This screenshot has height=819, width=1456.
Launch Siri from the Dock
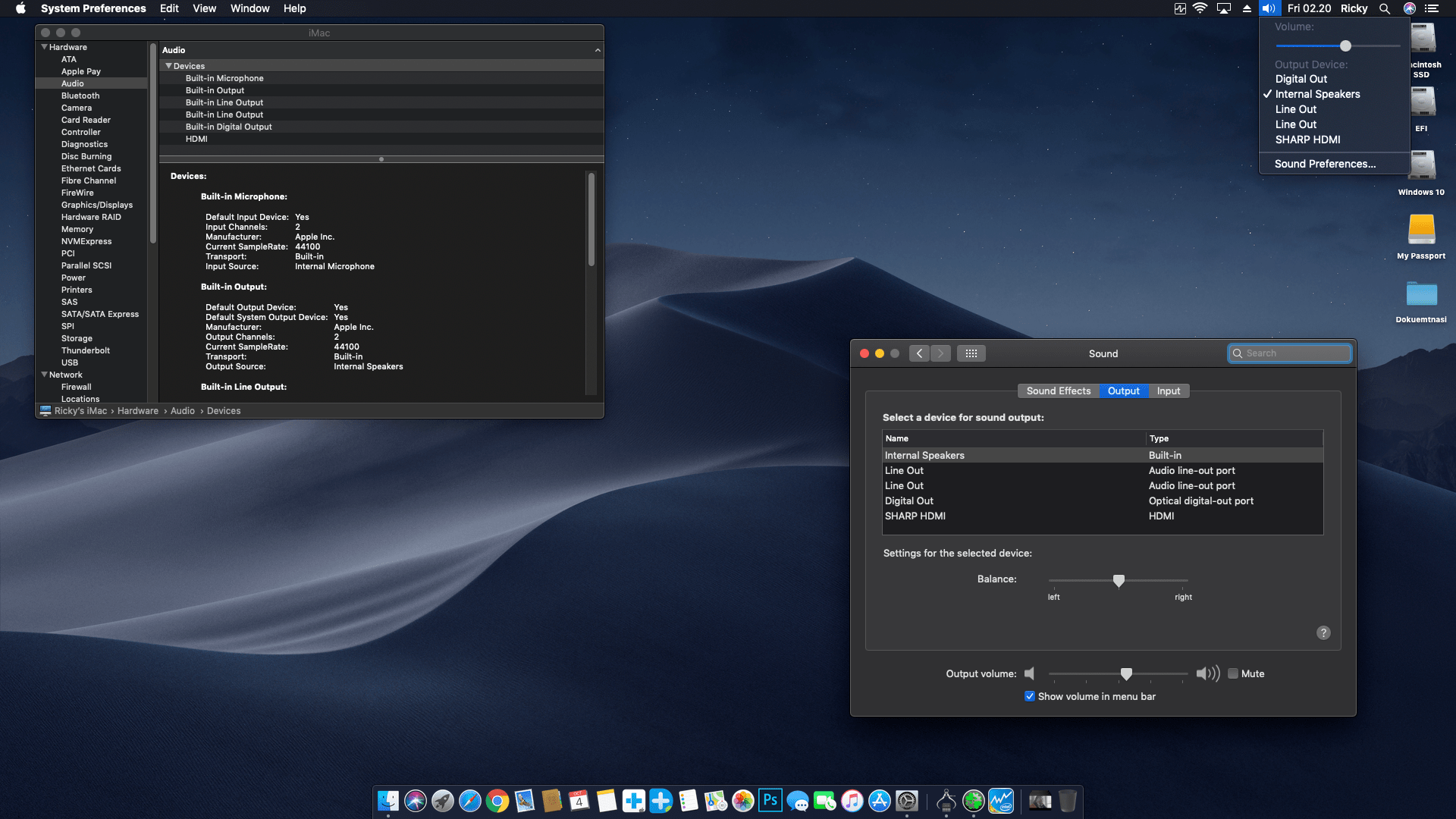(x=416, y=801)
